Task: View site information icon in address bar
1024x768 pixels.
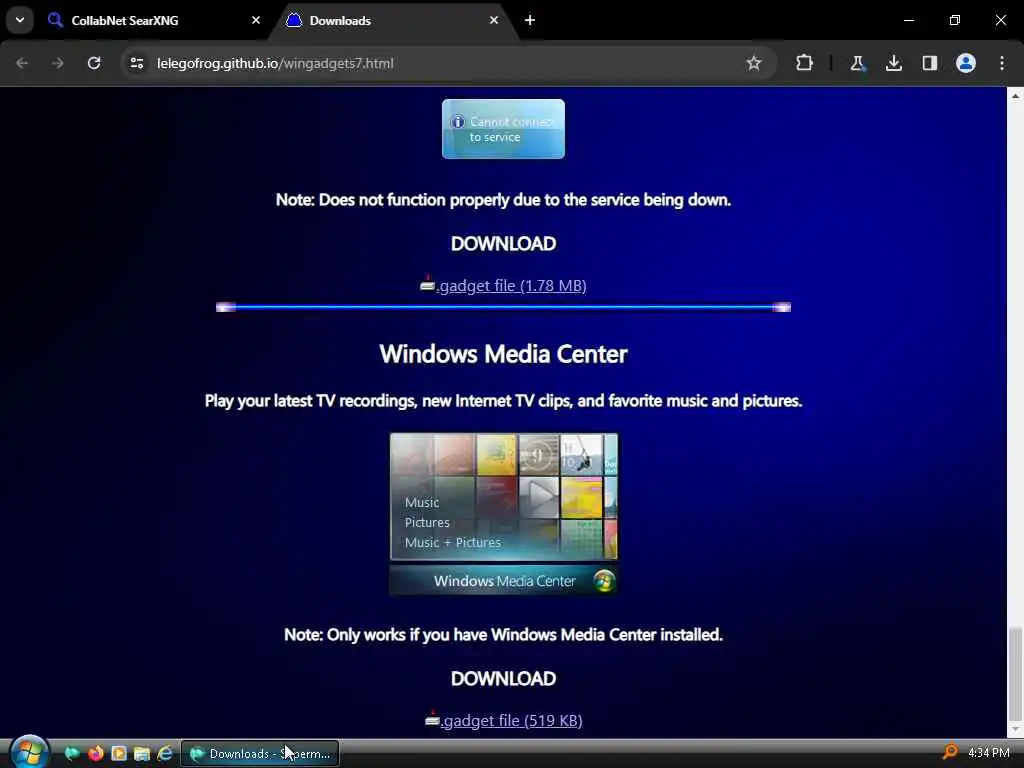Action: [137, 63]
